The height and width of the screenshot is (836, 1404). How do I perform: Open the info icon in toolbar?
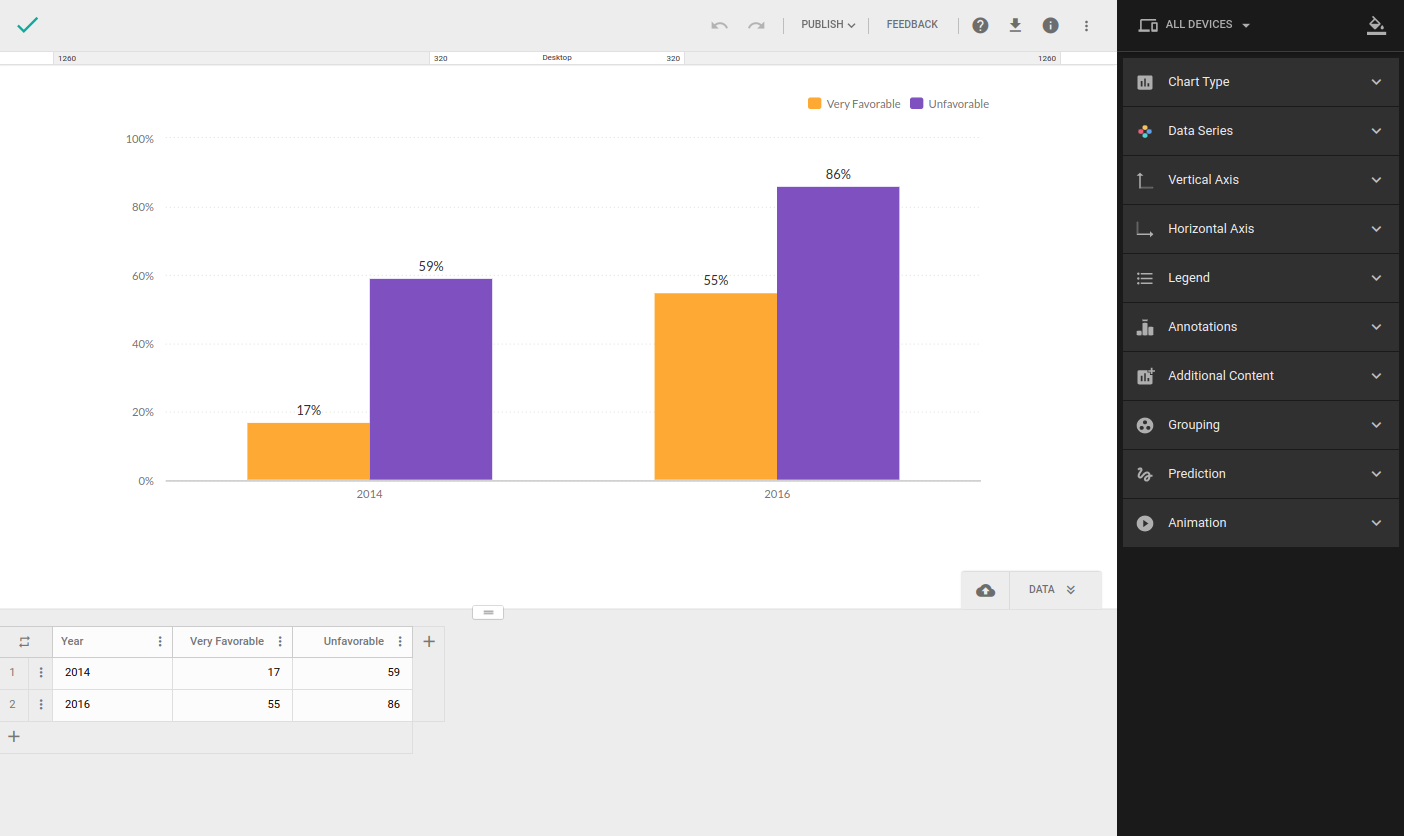pyautogui.click(x=1050, y=25)
